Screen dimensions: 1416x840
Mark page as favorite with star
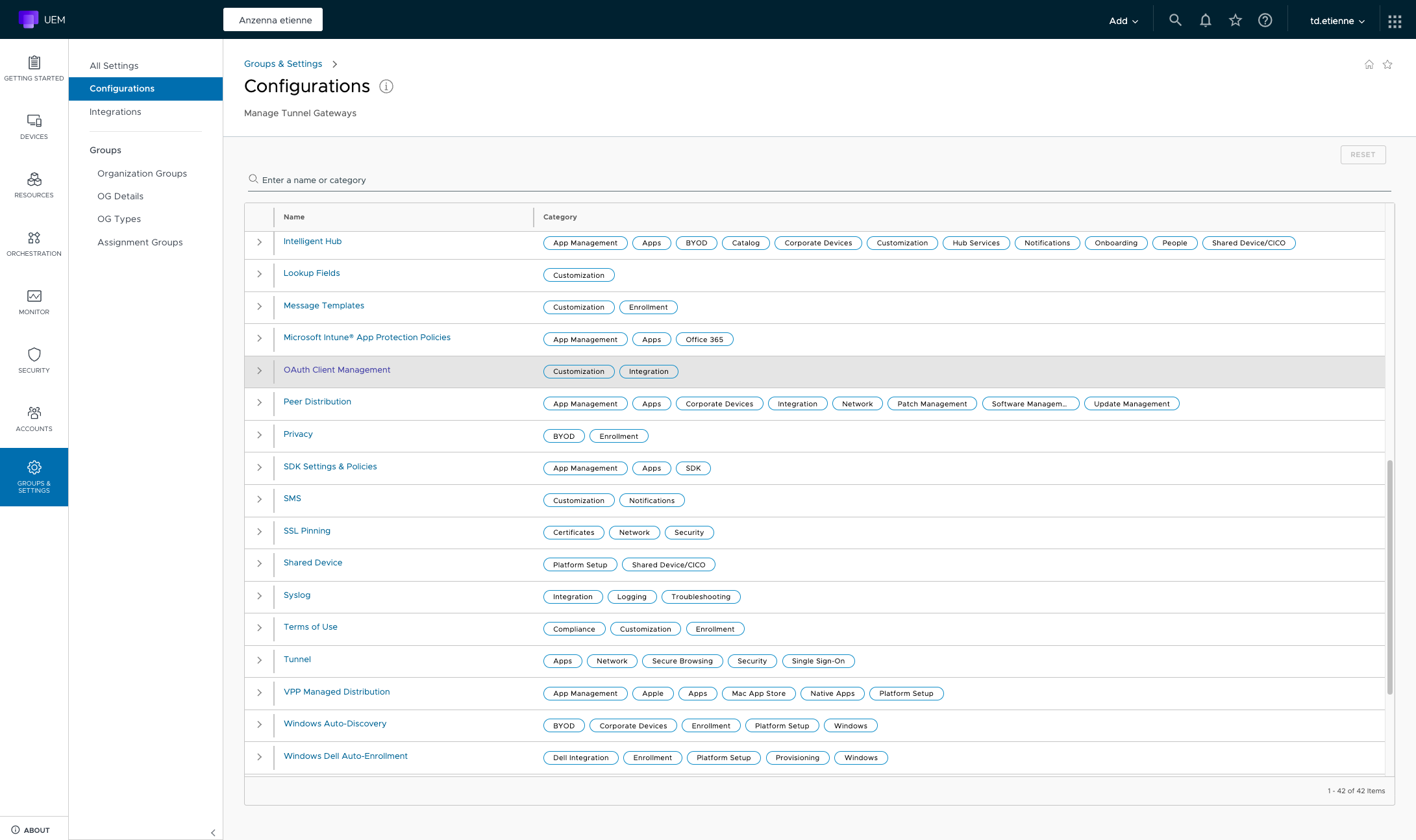[x=1387, y=64]
